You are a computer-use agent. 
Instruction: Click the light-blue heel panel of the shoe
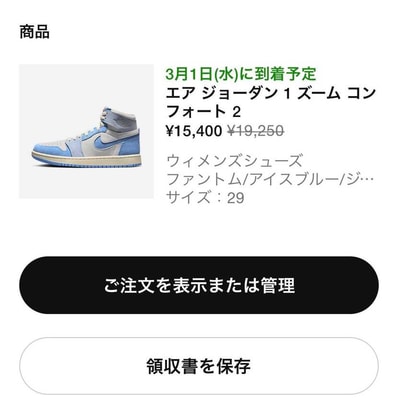(x=130, y=145)
